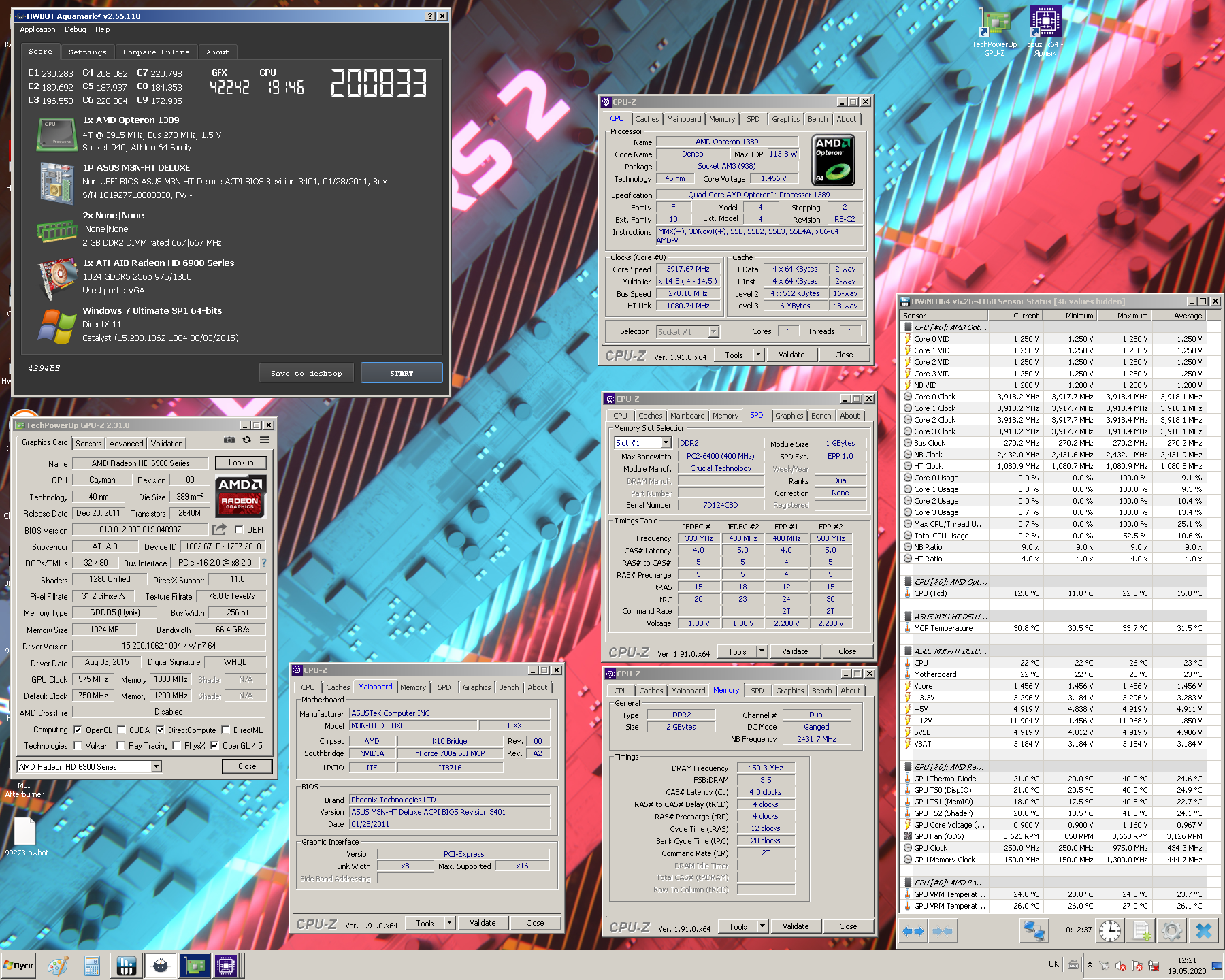Open Tools dropdown arrow in CPU-Z CPU window
Viewport: 1225px width, 980px height.
tap(758, 355)
